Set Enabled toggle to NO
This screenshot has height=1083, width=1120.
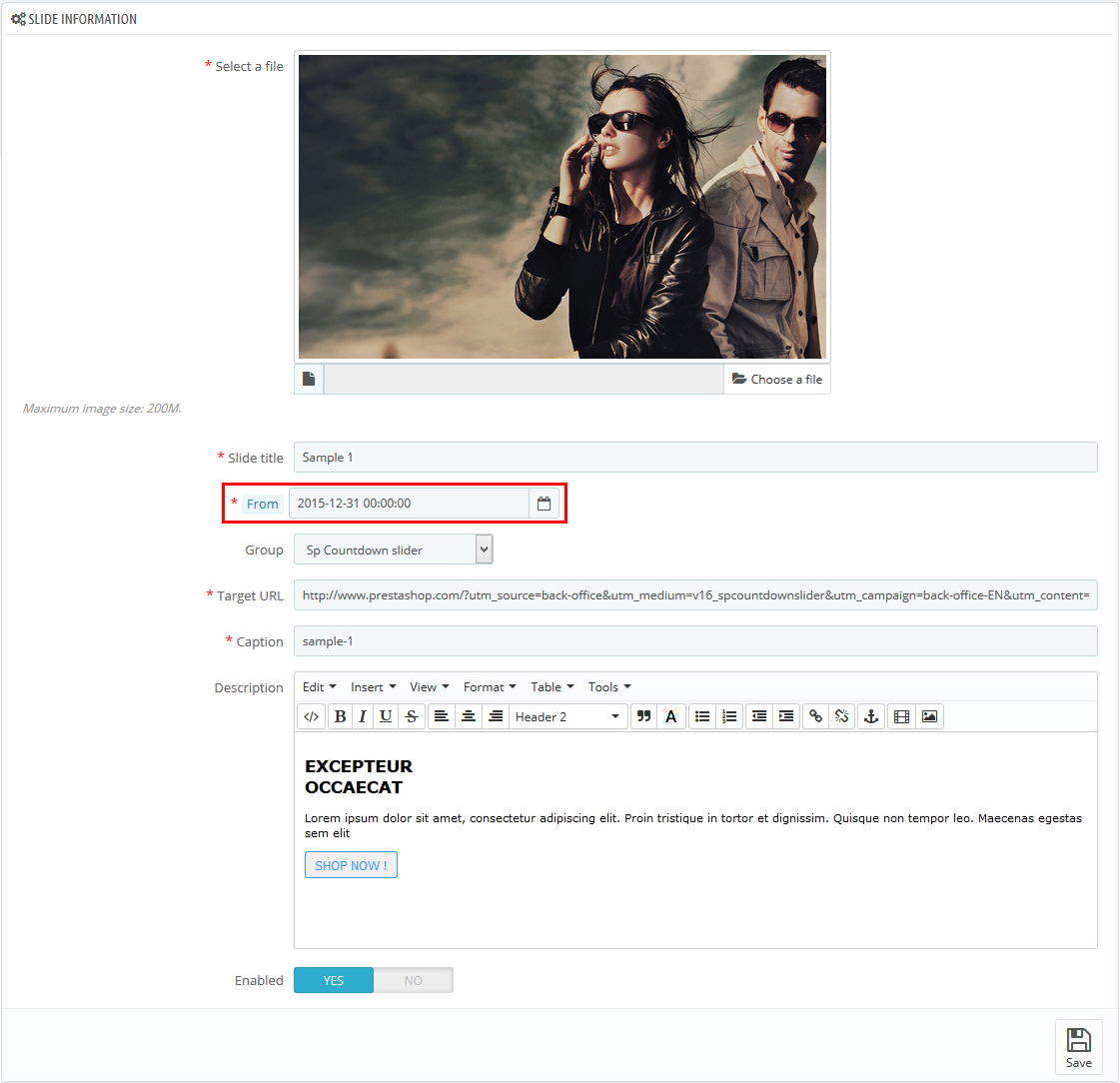click(x=413, y=980)
